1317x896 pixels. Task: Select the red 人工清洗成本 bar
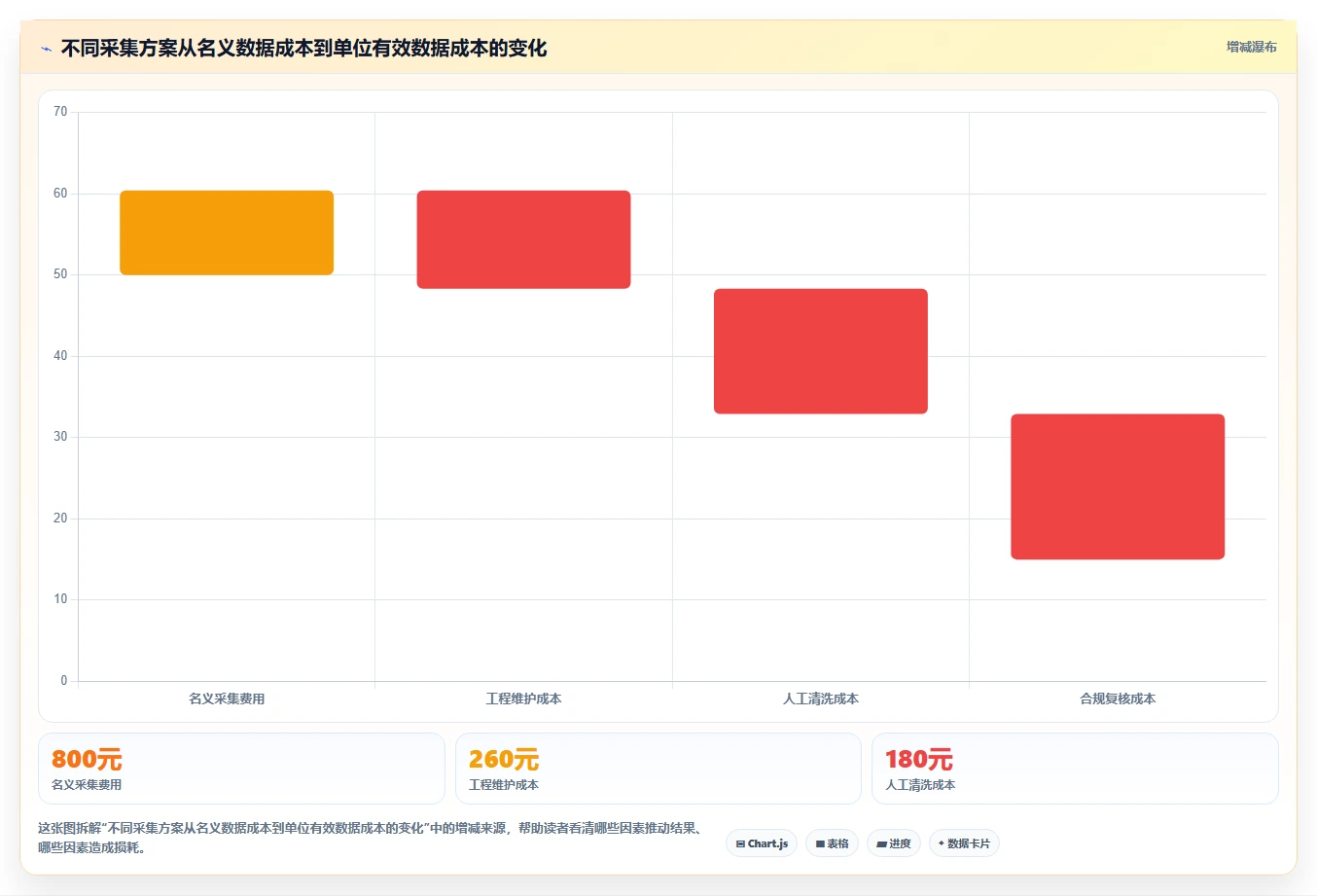(821, 351)
